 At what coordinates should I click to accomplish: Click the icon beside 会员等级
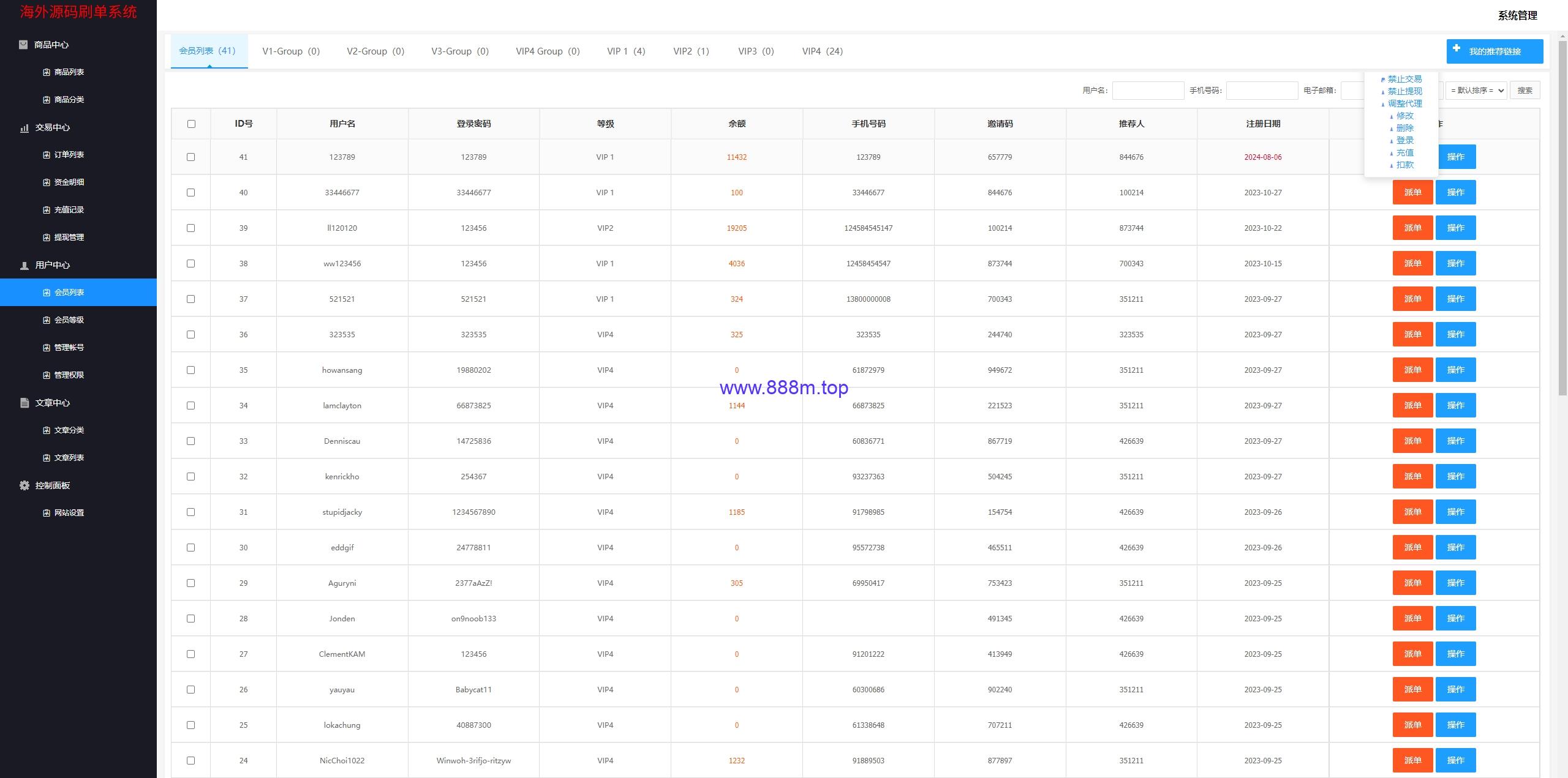tap(47, 320)
